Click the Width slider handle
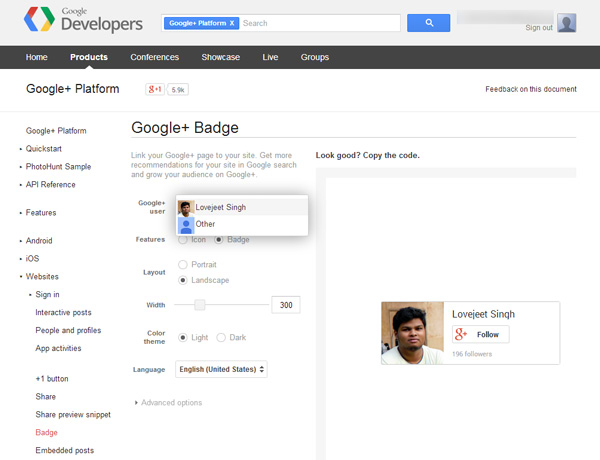 coord(199,305)
